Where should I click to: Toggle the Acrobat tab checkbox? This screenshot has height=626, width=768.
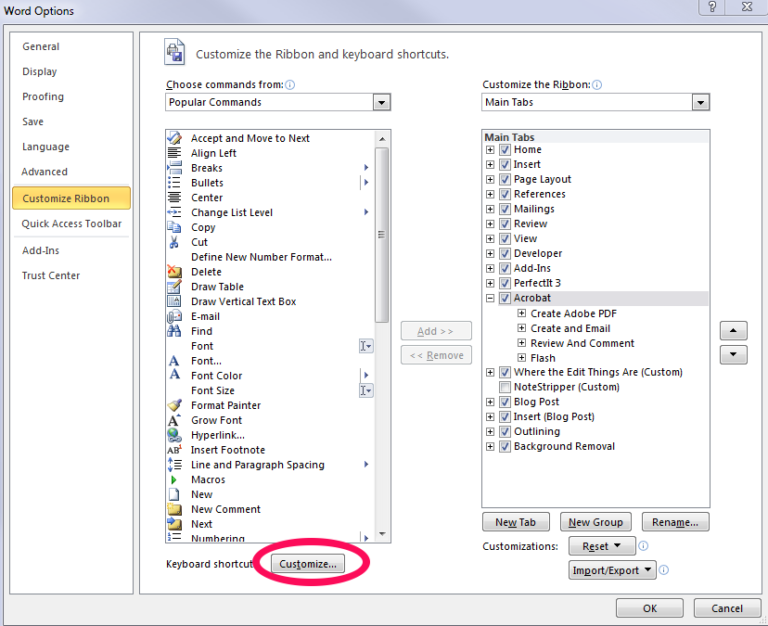[x=505, y=298]
